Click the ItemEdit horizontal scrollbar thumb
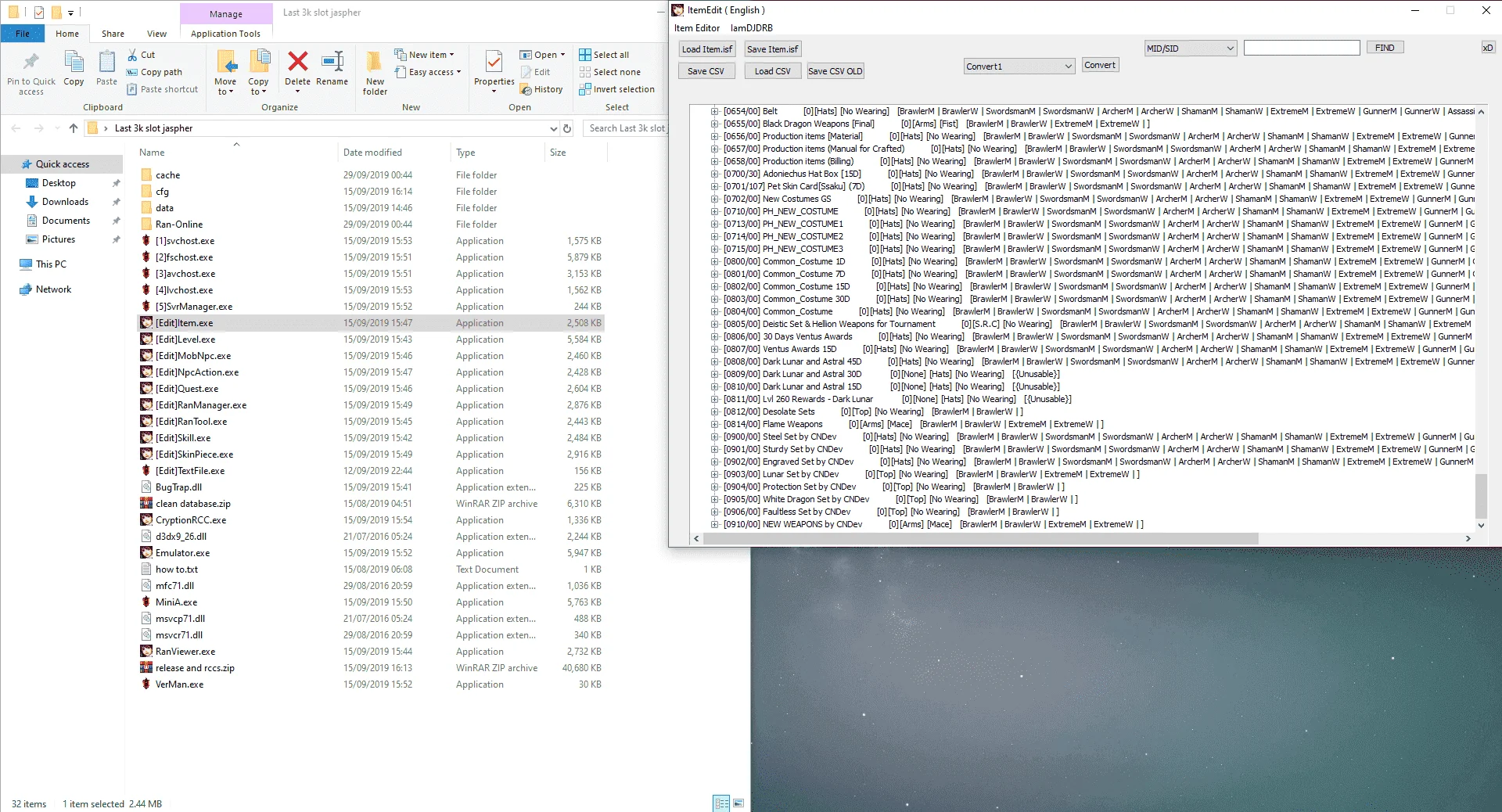Viewport: 1502px width, 812px height. [x=980, y=538]
